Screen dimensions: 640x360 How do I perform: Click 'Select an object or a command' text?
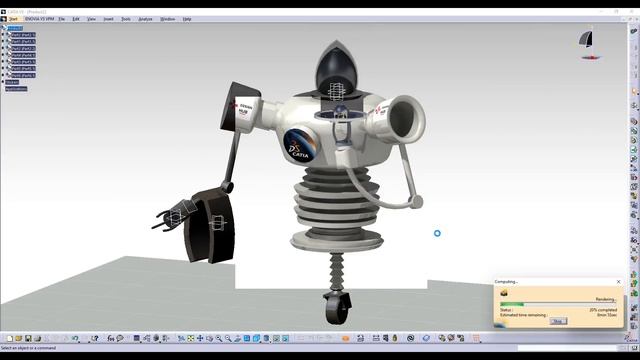(28, 348)
